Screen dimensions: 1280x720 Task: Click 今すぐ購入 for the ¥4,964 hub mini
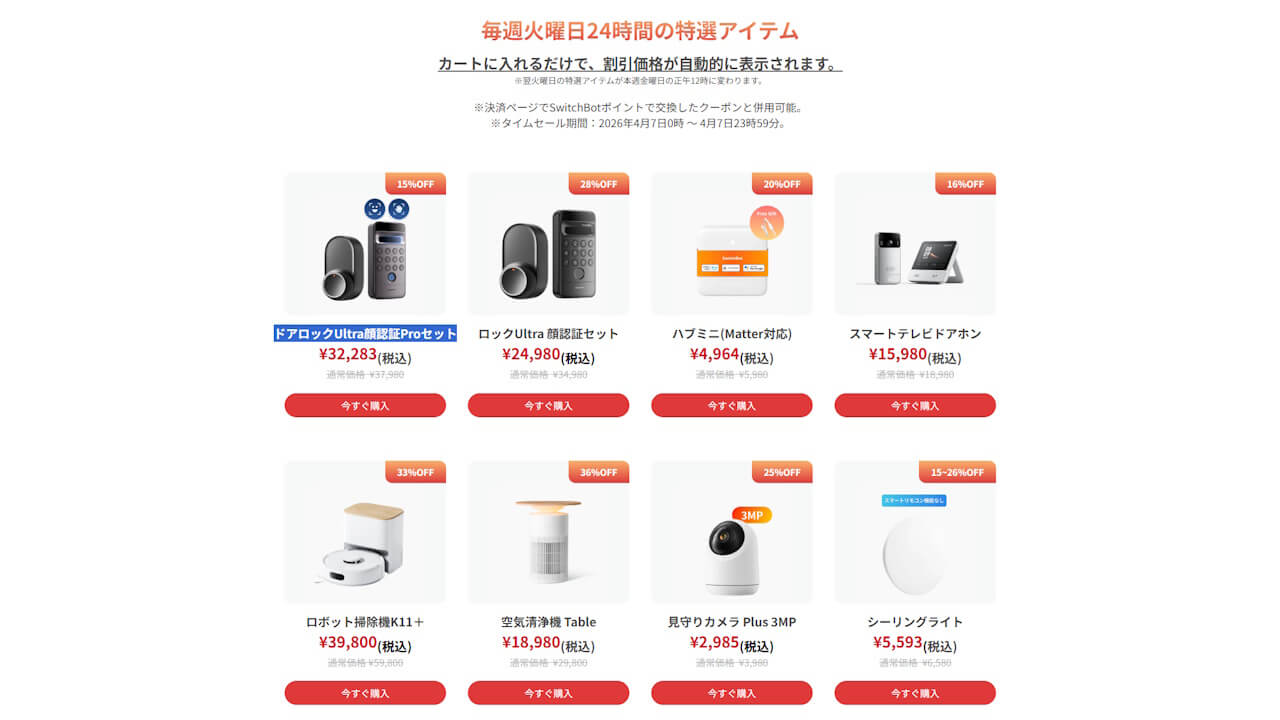732,405
